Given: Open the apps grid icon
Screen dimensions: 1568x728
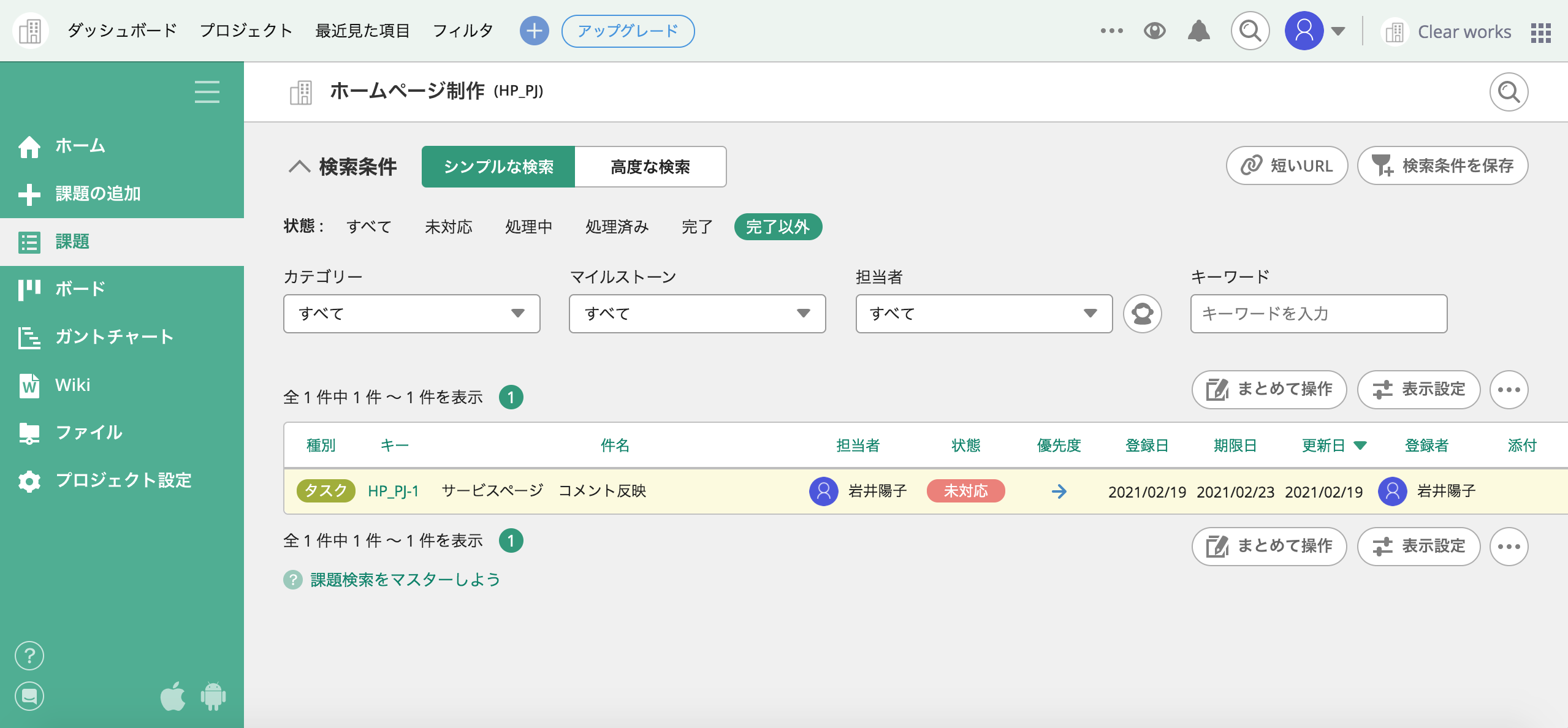Looking at the screenshot, I should 1540,32.
